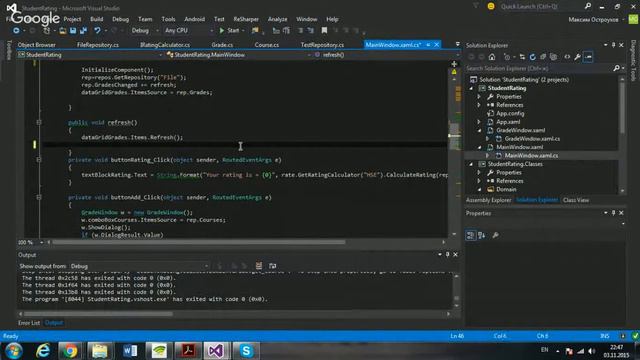Click the search magnifier in Solution Explorer
640x360 pixels.
point(616,68)
